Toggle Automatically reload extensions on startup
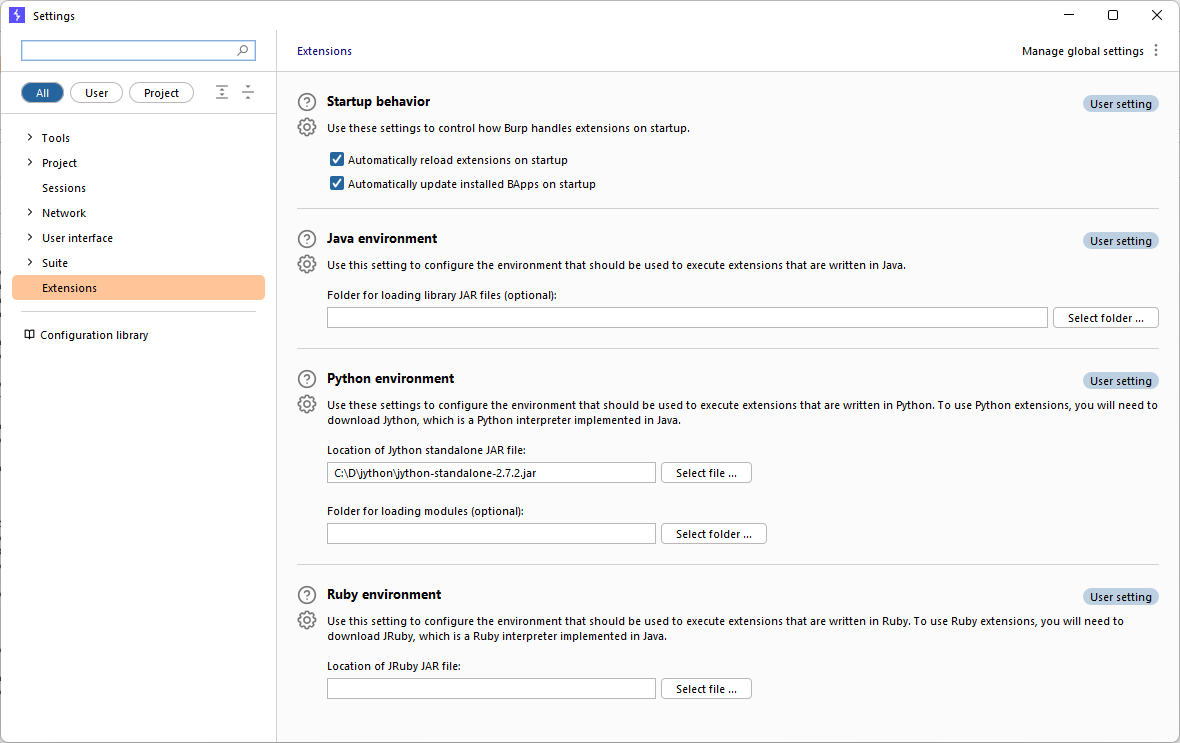 336,160
